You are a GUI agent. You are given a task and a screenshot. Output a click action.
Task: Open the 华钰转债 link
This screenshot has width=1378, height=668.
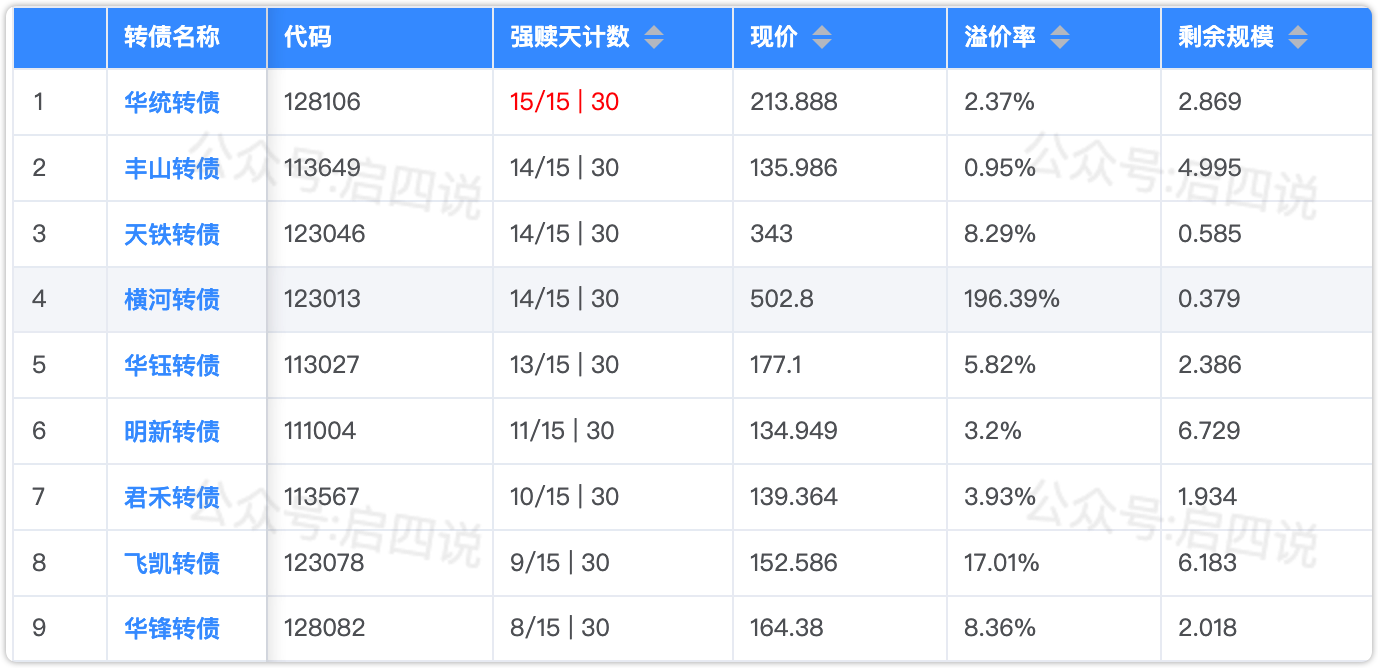tap(172, 365)
